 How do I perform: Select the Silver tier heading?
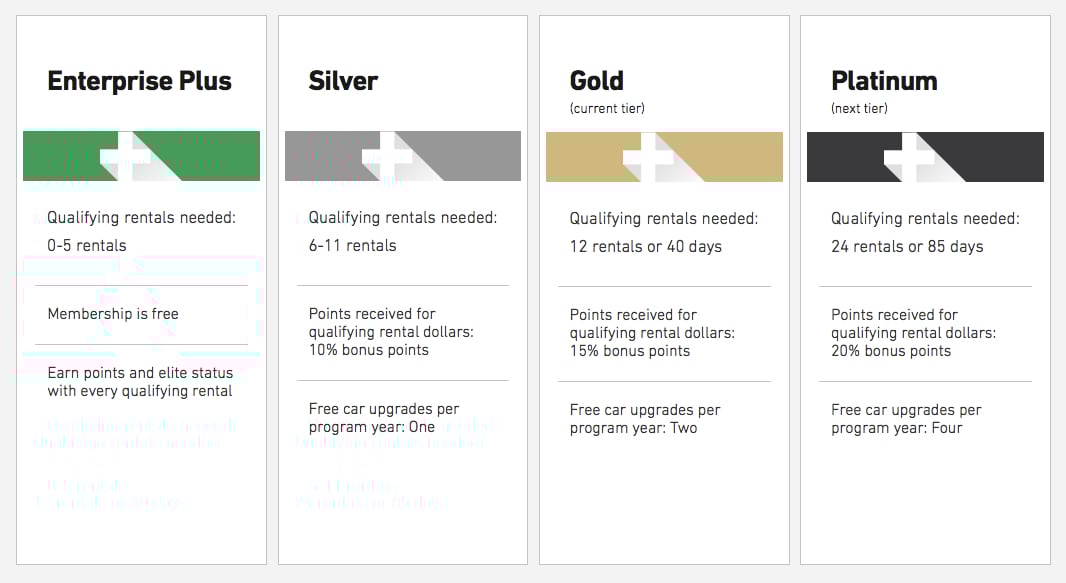(343, 81)
